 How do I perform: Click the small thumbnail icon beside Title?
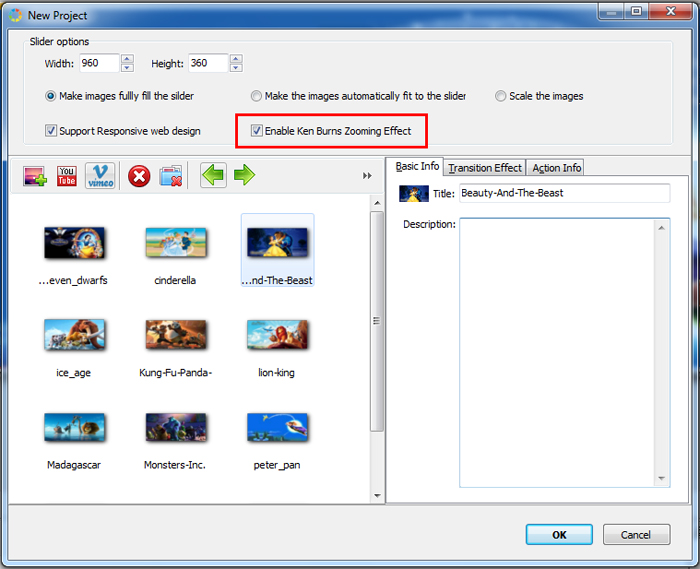coord(414,194)
